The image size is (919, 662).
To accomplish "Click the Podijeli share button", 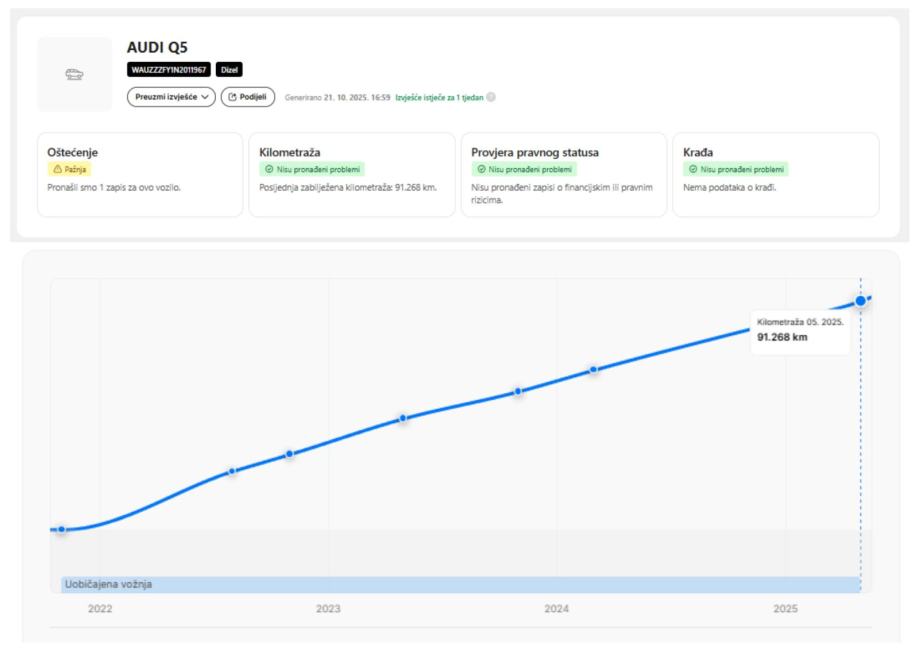I will [248, 97].
